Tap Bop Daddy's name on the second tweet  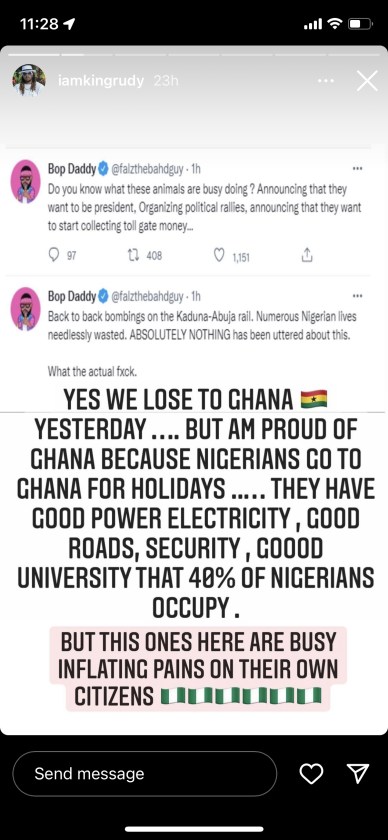(72, 296)
